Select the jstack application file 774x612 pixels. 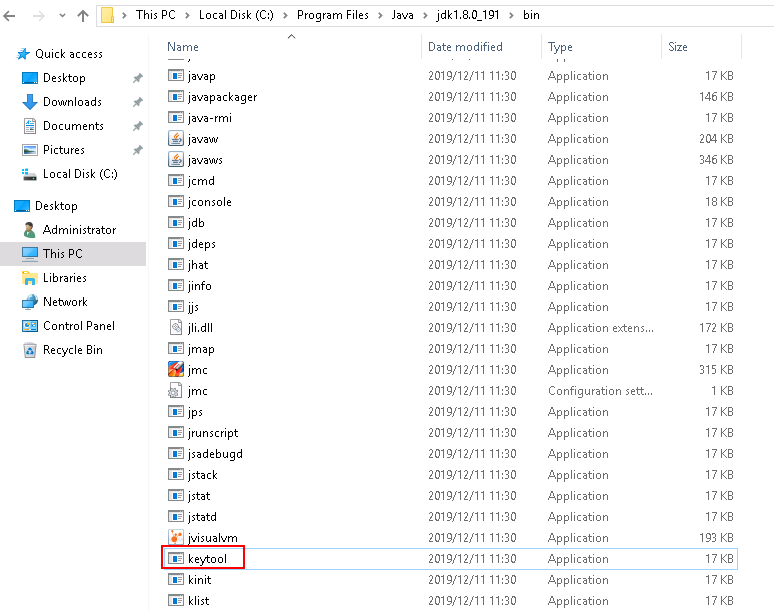[x=202, y=475]
